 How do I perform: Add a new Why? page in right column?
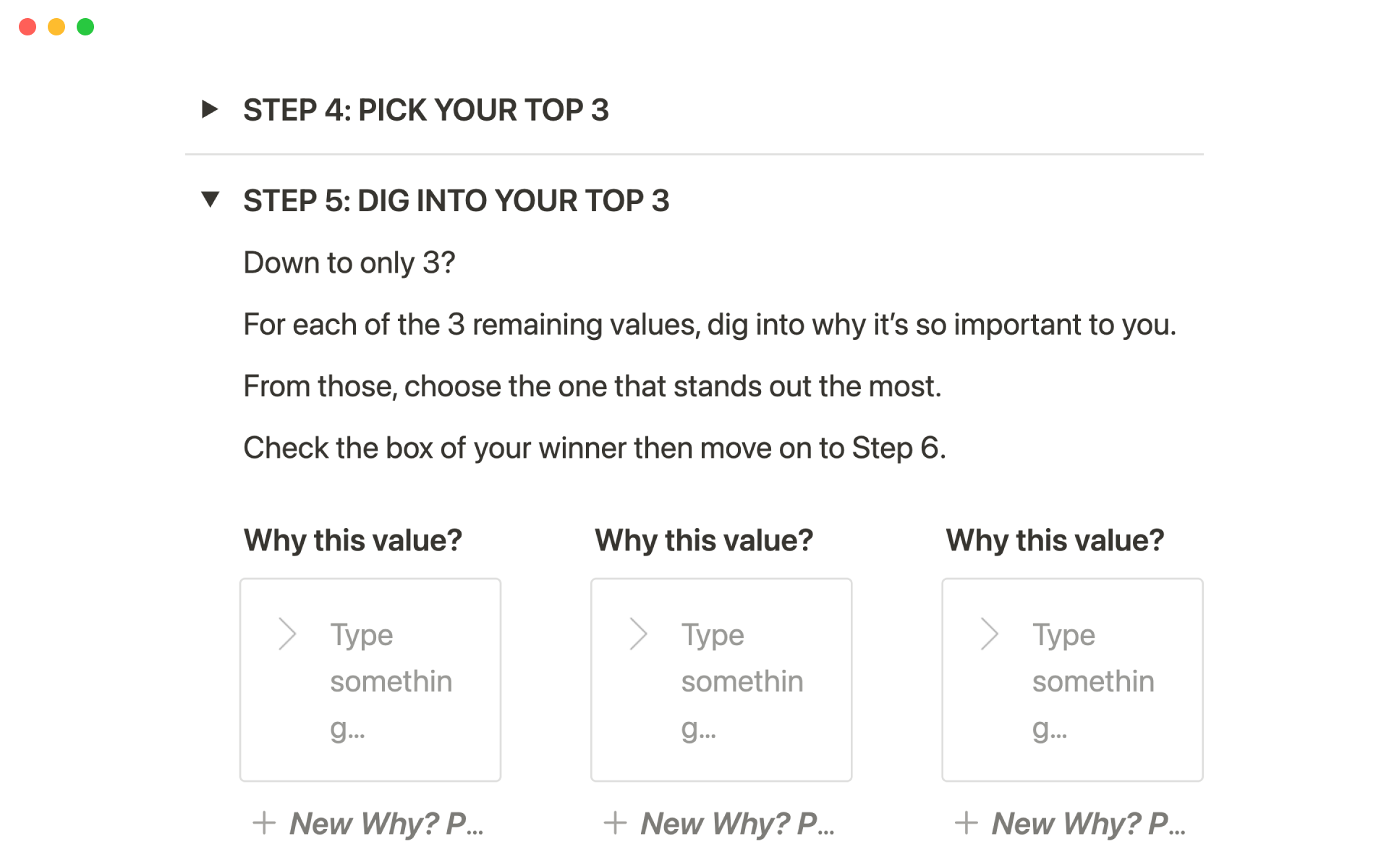click(1070, 823)
